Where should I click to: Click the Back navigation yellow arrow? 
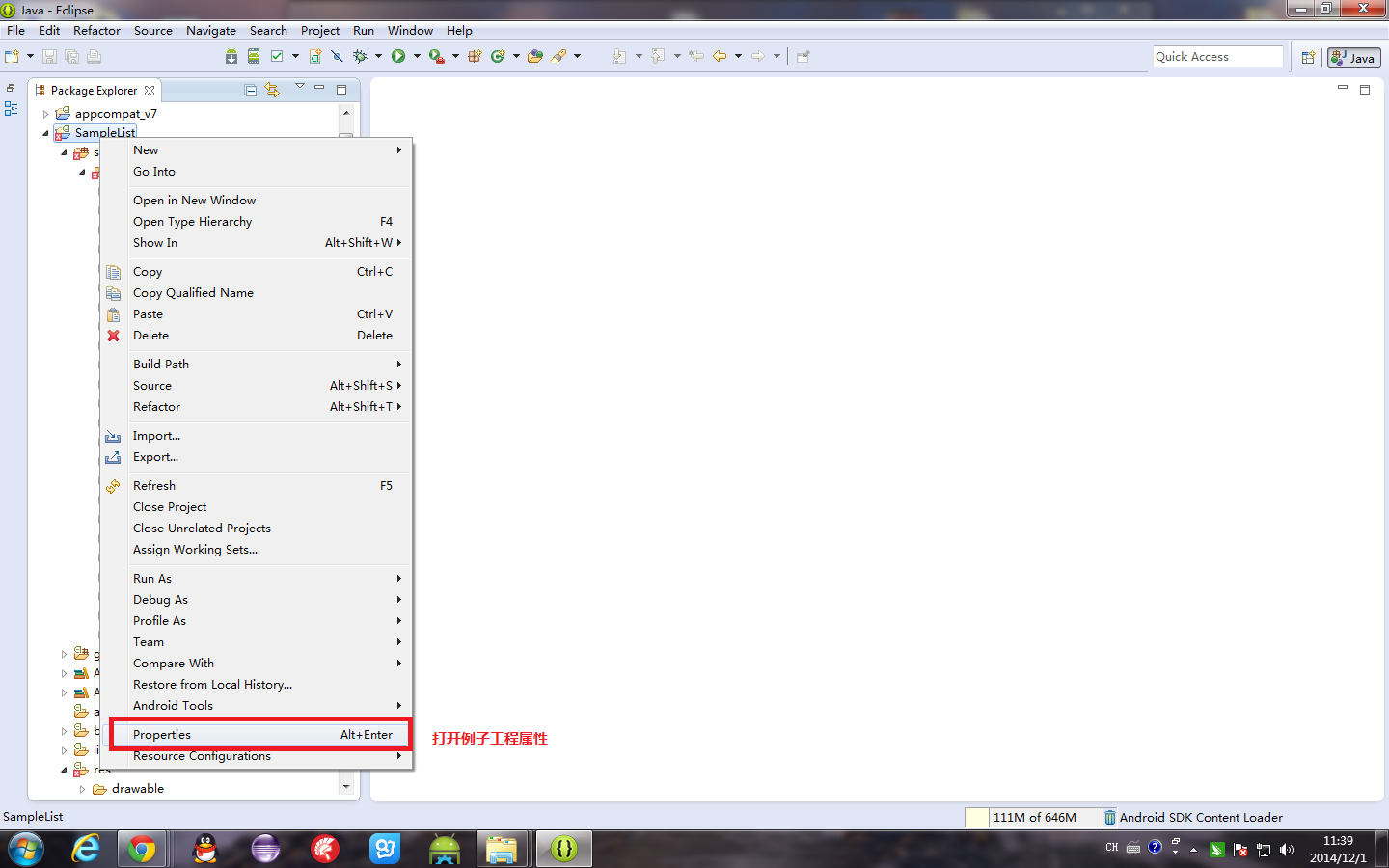point(720,56)
